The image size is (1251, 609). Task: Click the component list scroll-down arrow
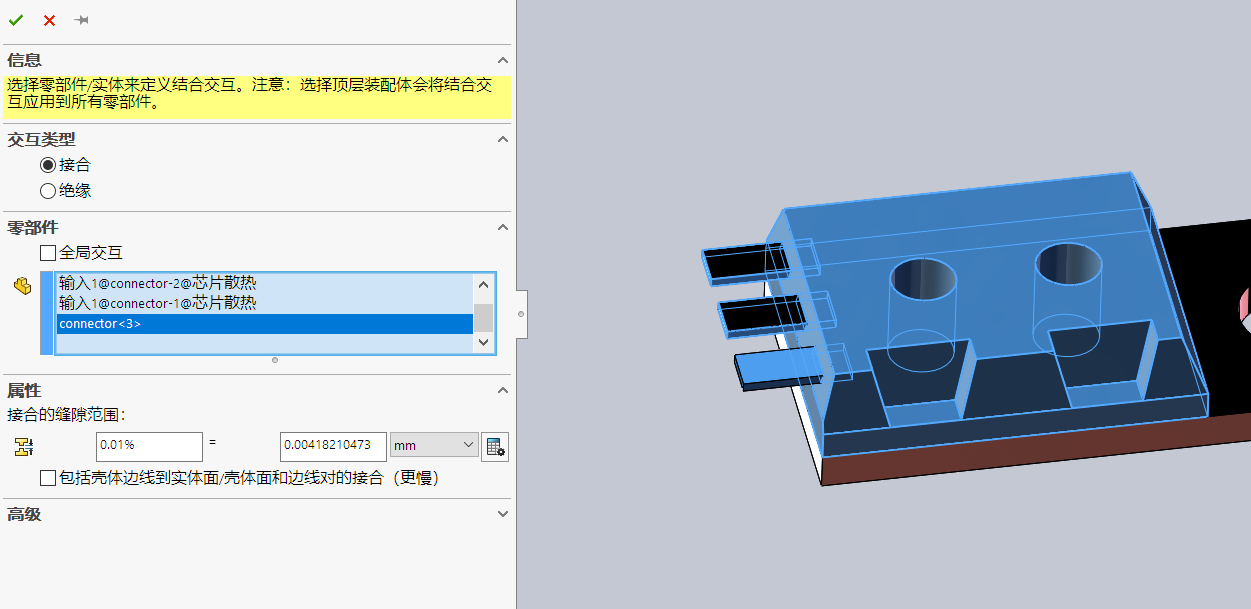pyautogui.click(x=484, y=342)
